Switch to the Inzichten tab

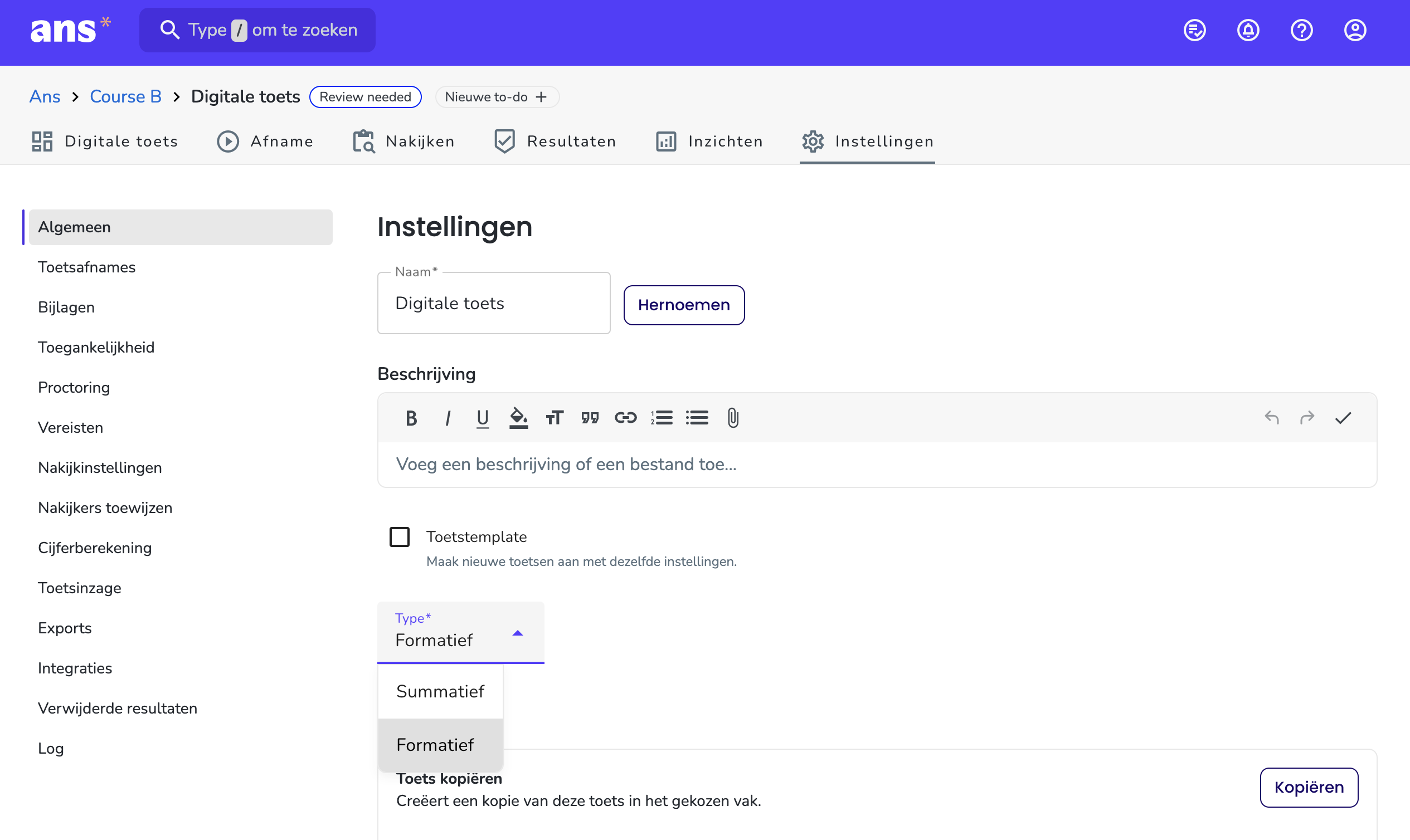pos(709,141)
